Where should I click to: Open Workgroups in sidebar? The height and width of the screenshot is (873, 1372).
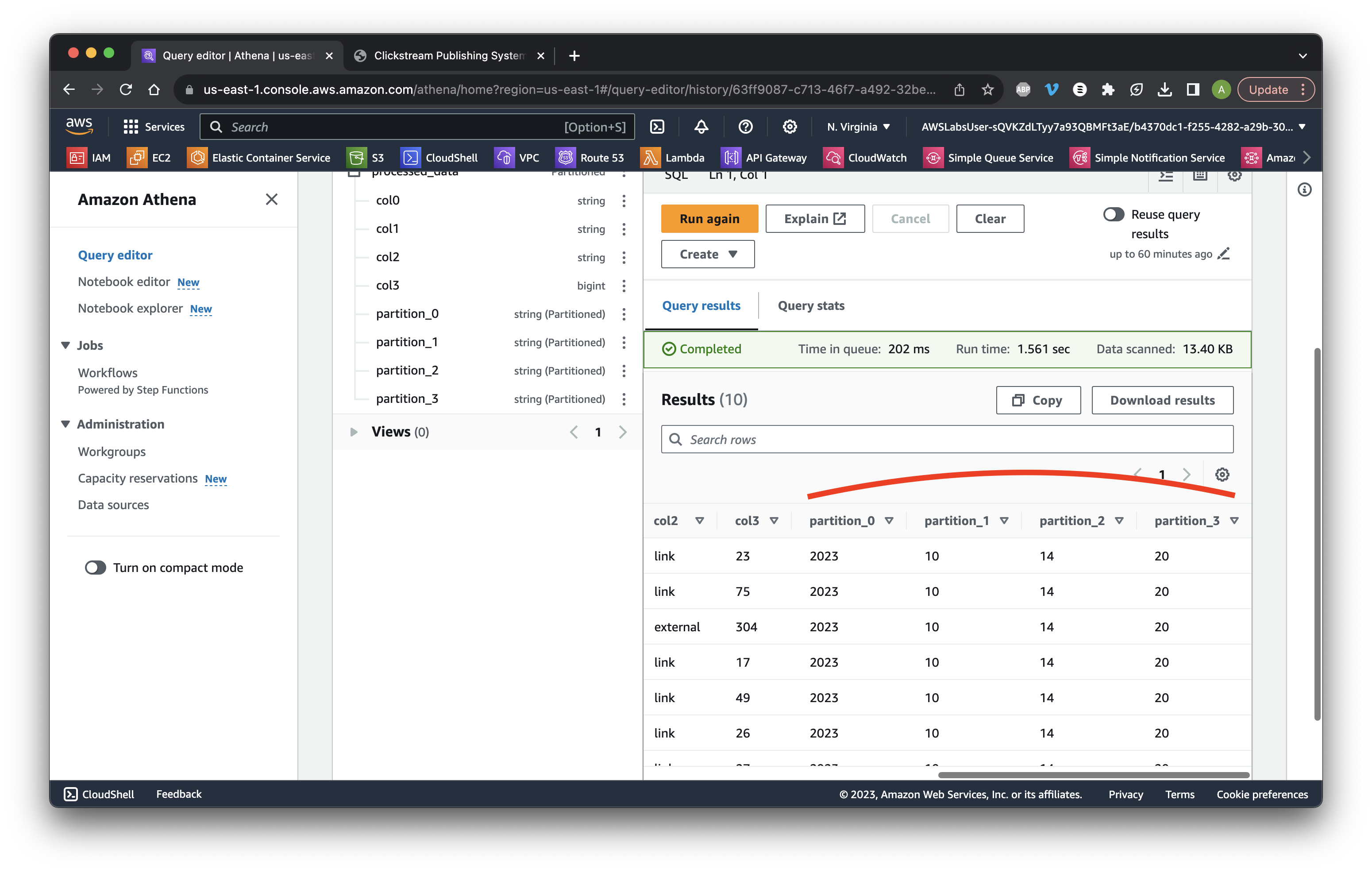112,451
